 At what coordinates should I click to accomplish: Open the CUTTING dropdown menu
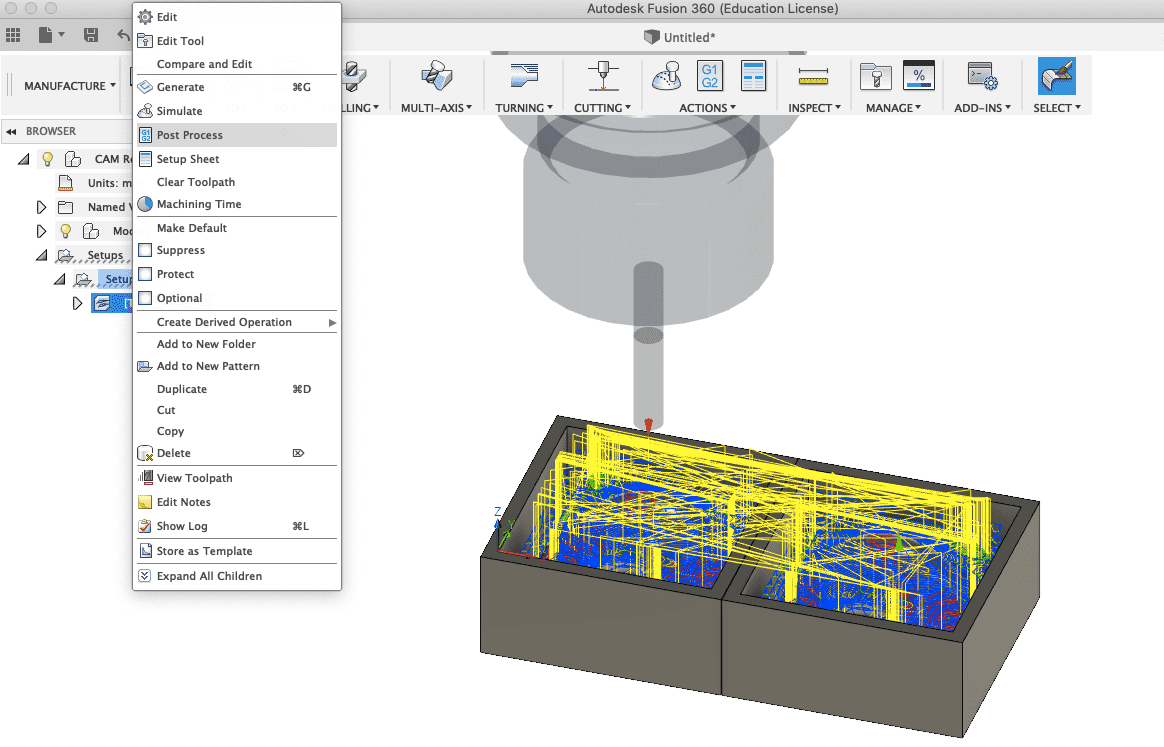(x=603, y=108)
